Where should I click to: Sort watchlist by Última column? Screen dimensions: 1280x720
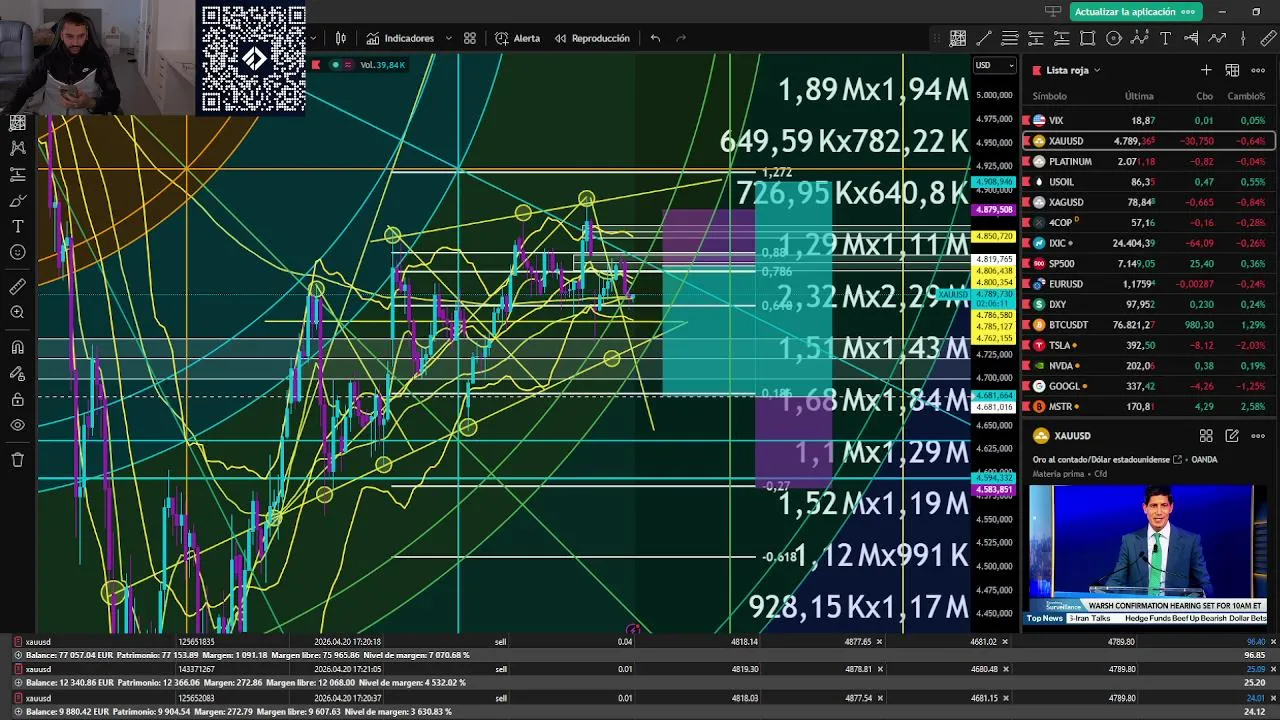click(1139, 96)
